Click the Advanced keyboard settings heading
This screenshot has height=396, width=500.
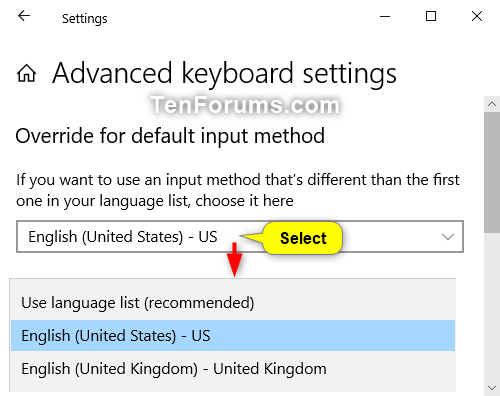click(224, 74)
